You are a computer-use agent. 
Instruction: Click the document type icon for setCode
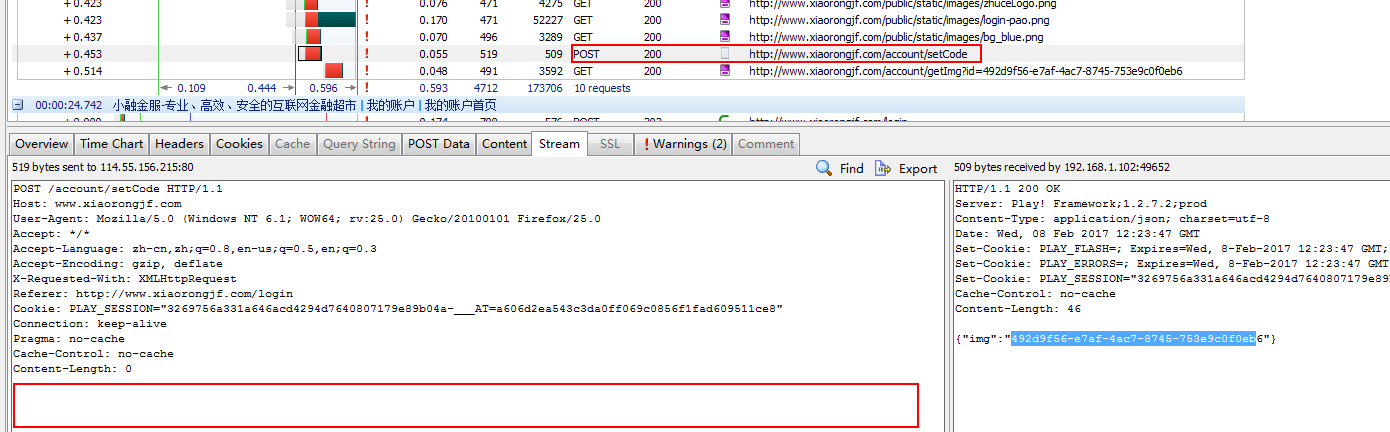(725, 54)
